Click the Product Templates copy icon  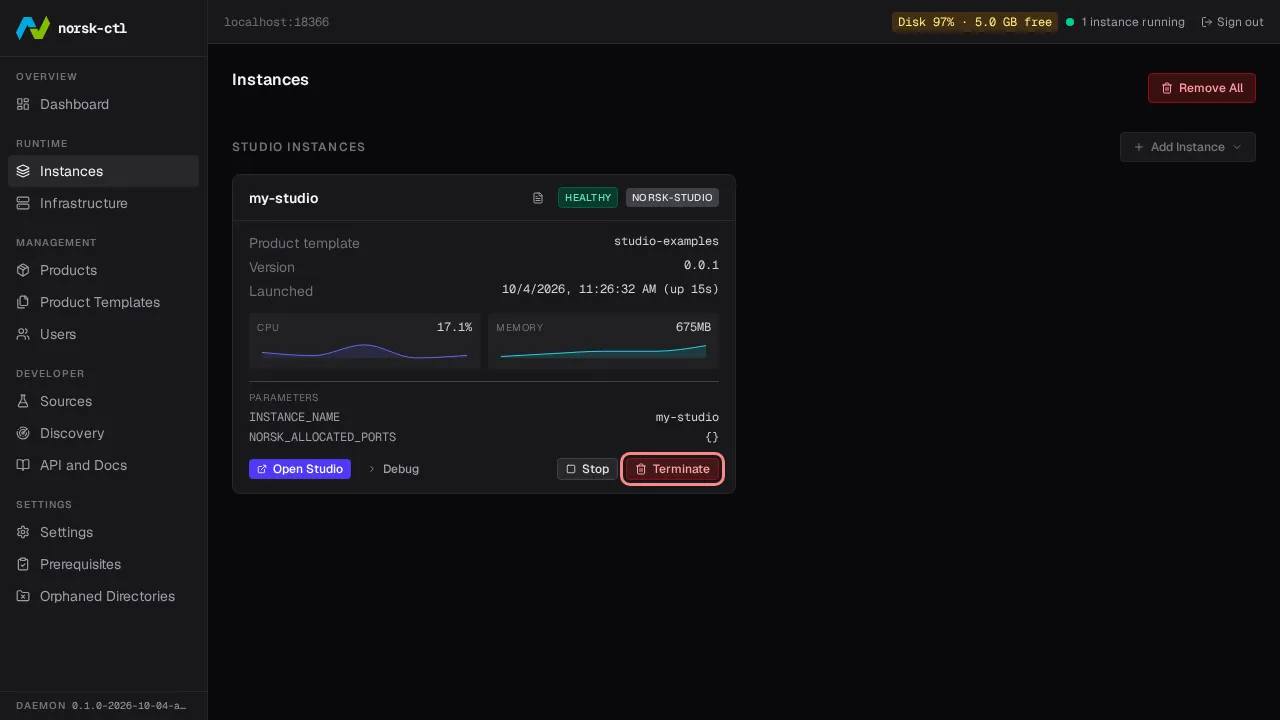coord(23,302)
